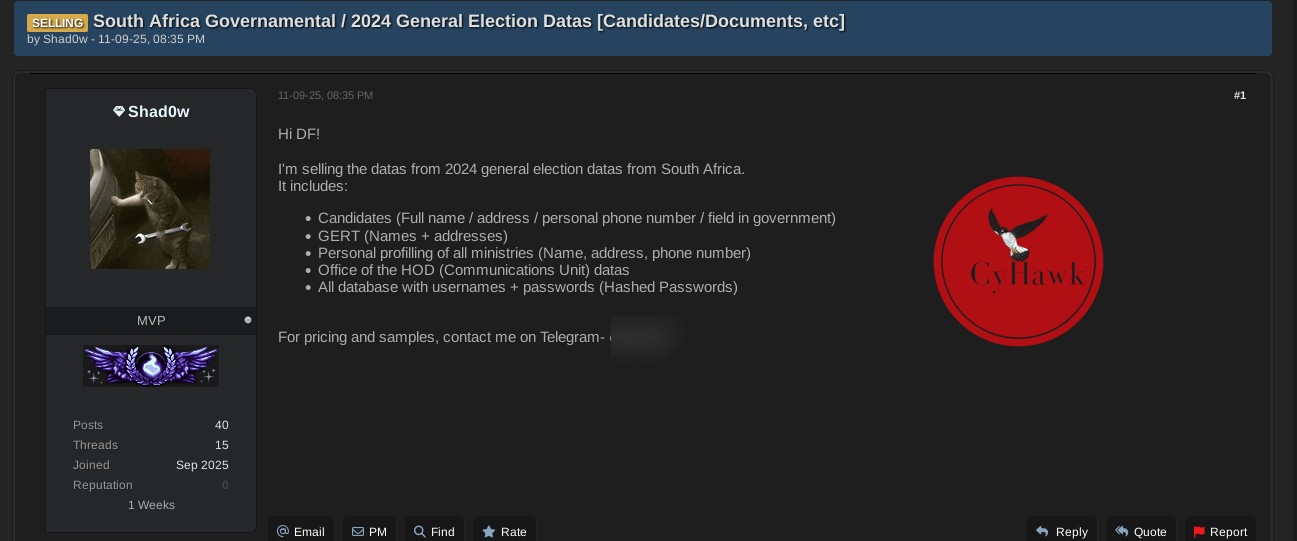Click Shad0w's Reputation value of 0
Image resolution: width=1297 pixels, height=541 pixels.
(225, 485)
